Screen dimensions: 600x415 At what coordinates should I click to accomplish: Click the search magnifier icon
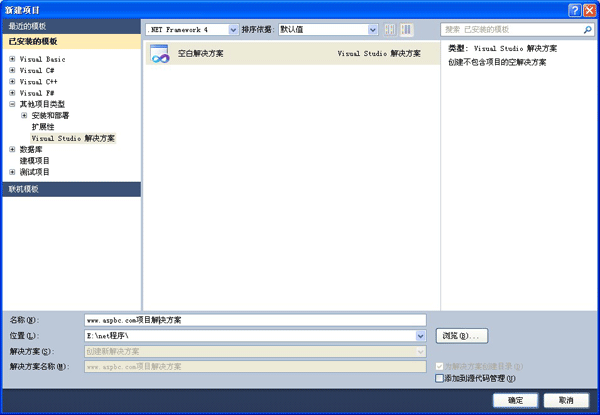coord(587,30)
